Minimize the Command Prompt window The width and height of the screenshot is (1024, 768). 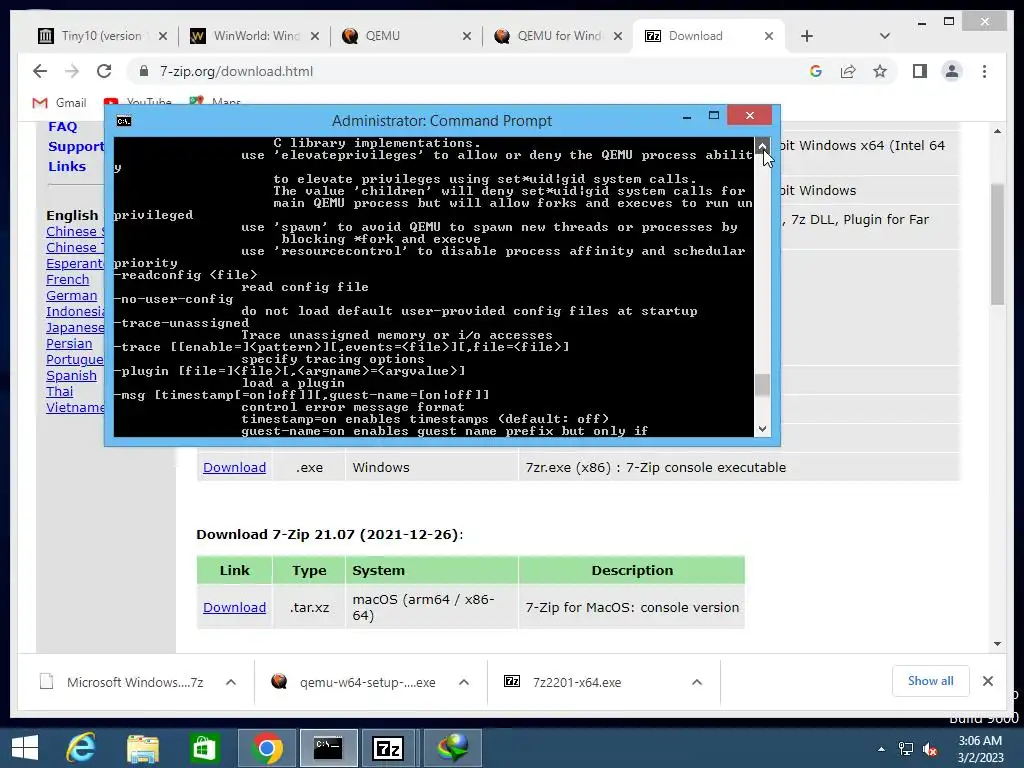pyautogui.click(x=686, y=117)
